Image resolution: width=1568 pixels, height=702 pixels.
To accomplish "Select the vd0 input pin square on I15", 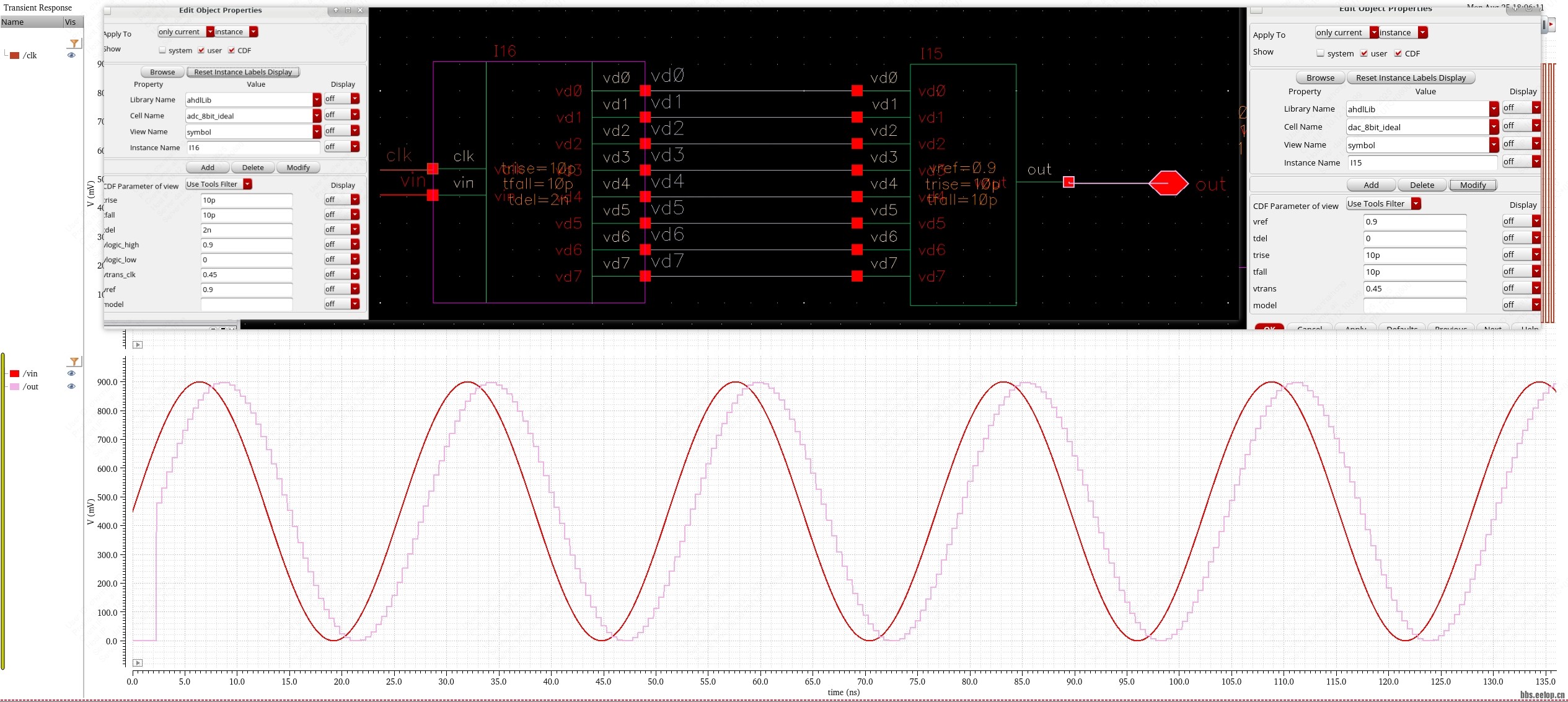I will [857, 91].
